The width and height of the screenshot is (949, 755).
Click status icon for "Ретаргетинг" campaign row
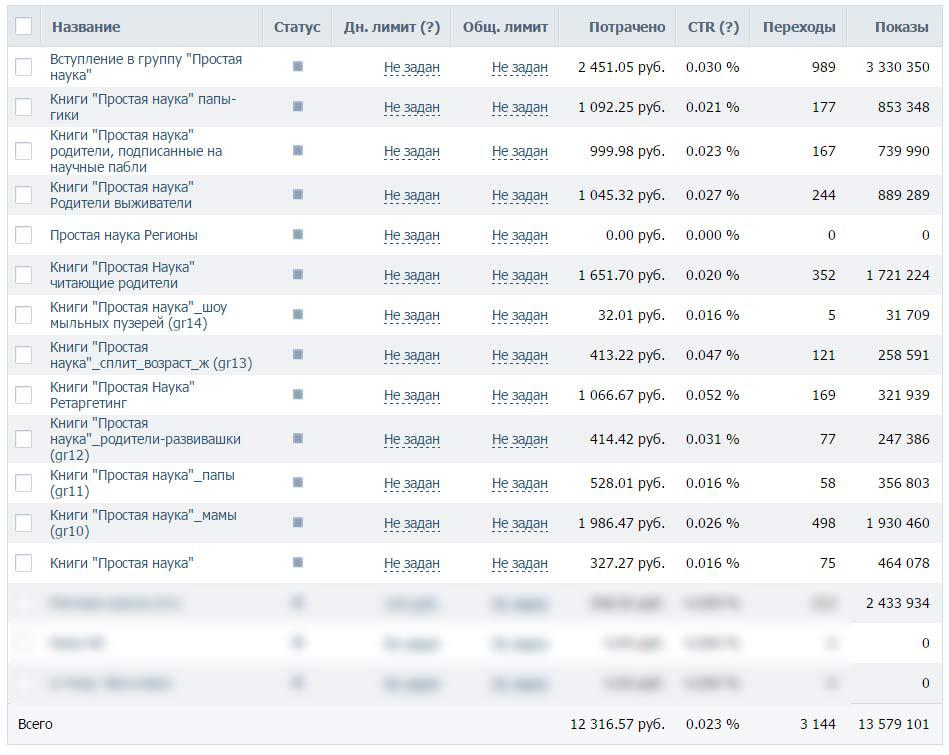click(298, 394)
